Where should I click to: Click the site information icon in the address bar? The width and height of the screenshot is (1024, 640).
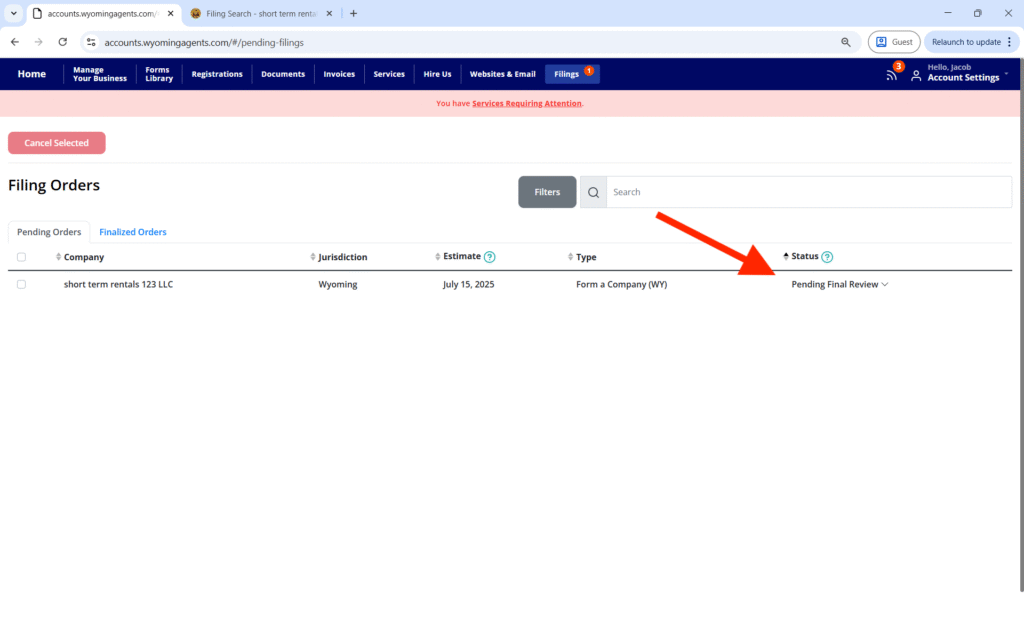point(91,42)
